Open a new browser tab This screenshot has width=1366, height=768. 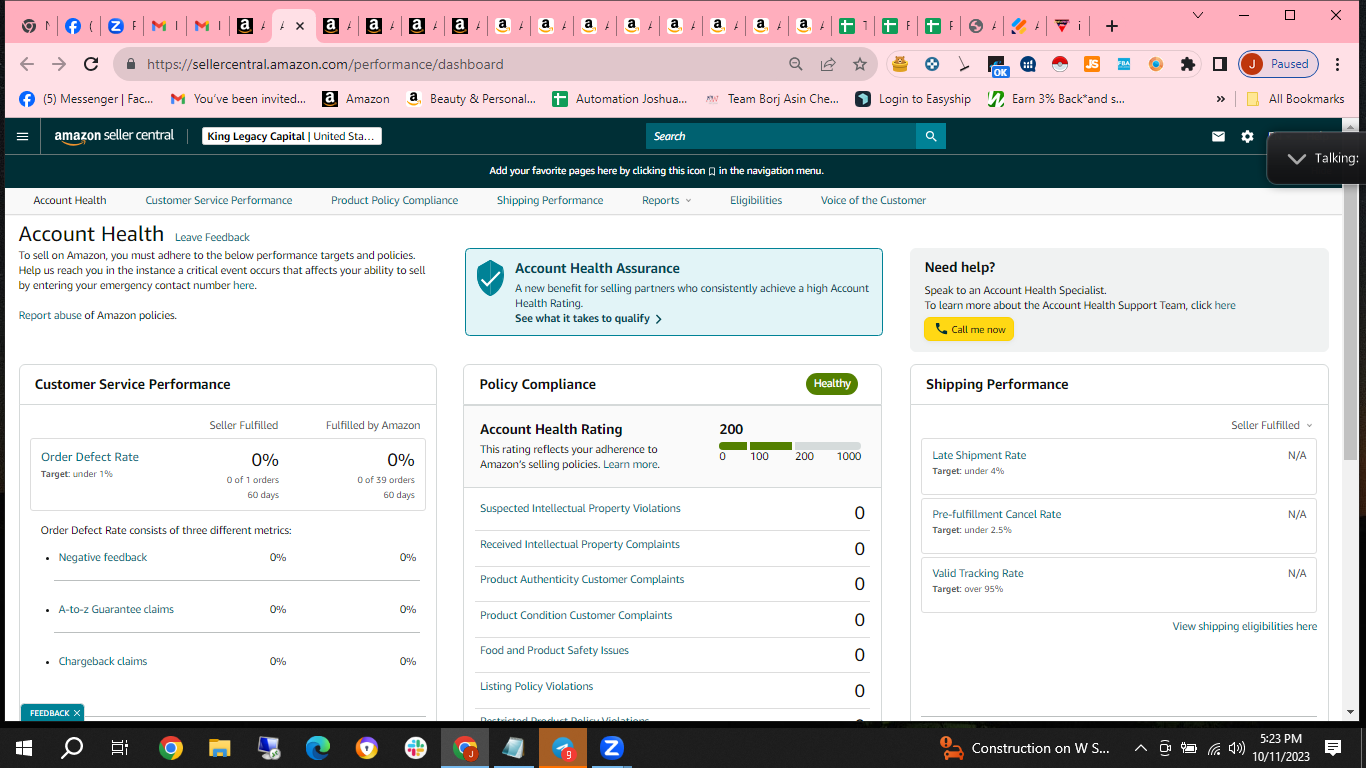1112,26
